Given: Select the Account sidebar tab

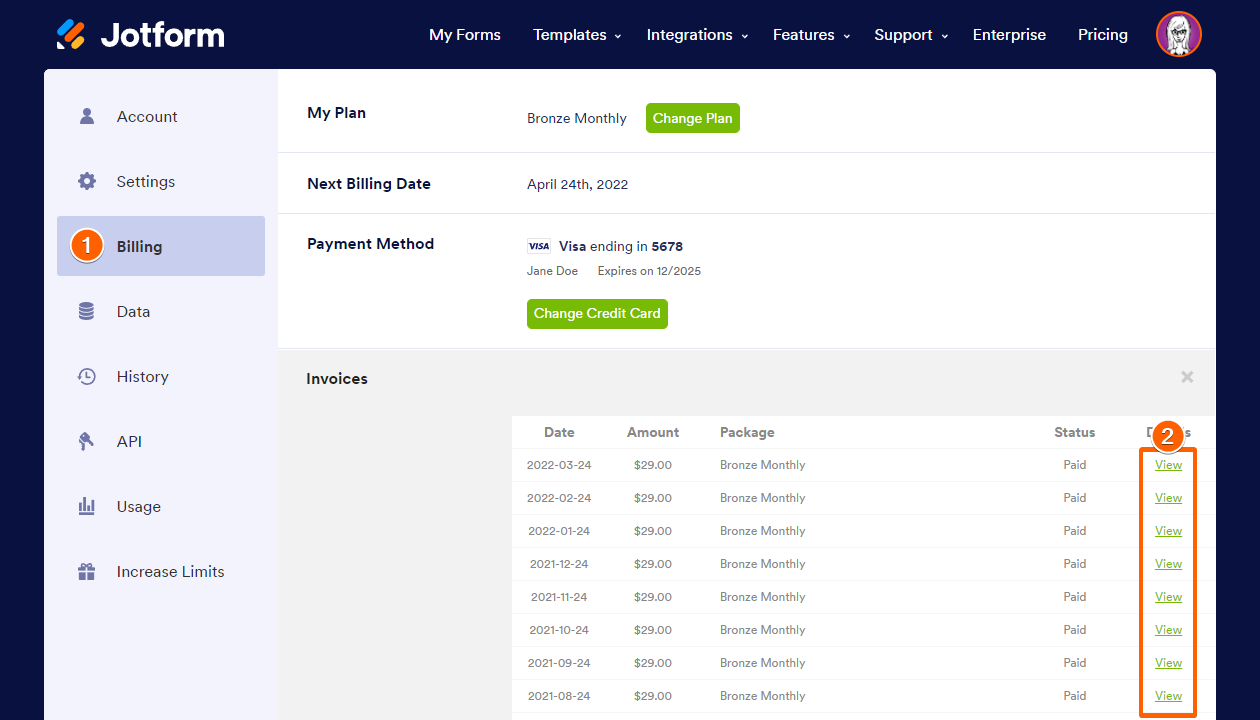Looking at the screenshot, I should 161,116.
